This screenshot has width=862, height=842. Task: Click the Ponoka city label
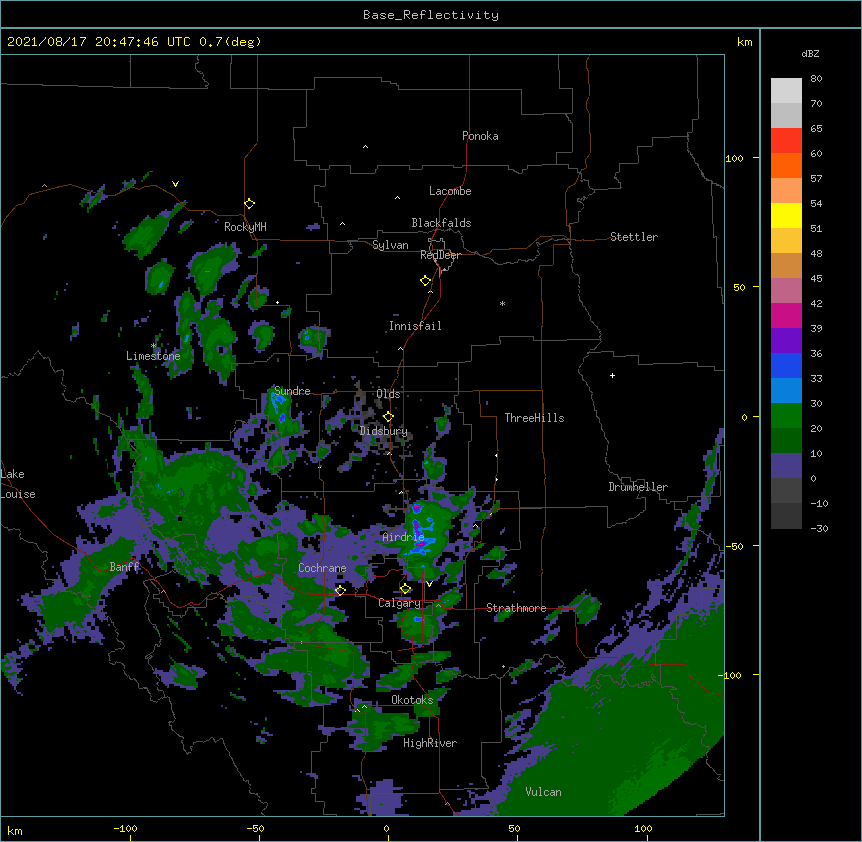[x=480, y=136]
